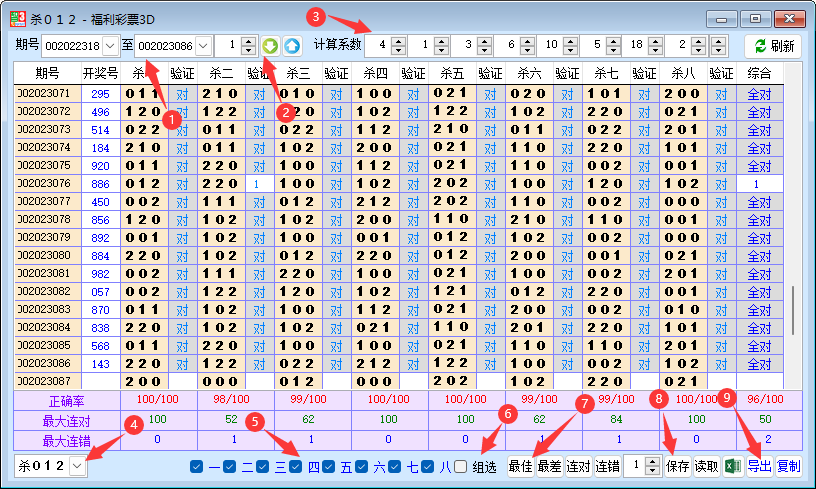
Task: Click the 导出 button
Action: tap(760, 466)
